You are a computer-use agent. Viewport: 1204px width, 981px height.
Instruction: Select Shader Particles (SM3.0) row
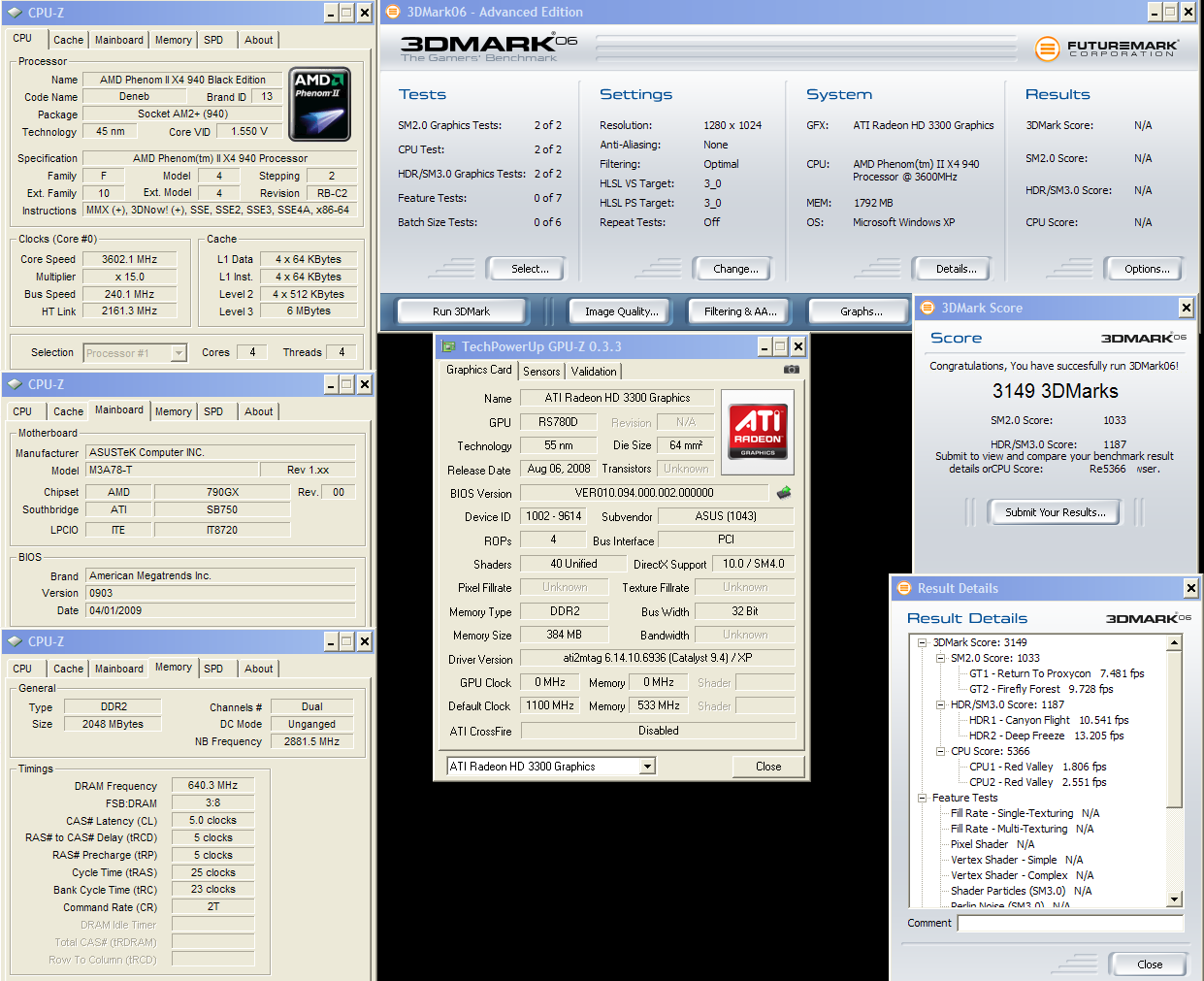pos(1021,891)
